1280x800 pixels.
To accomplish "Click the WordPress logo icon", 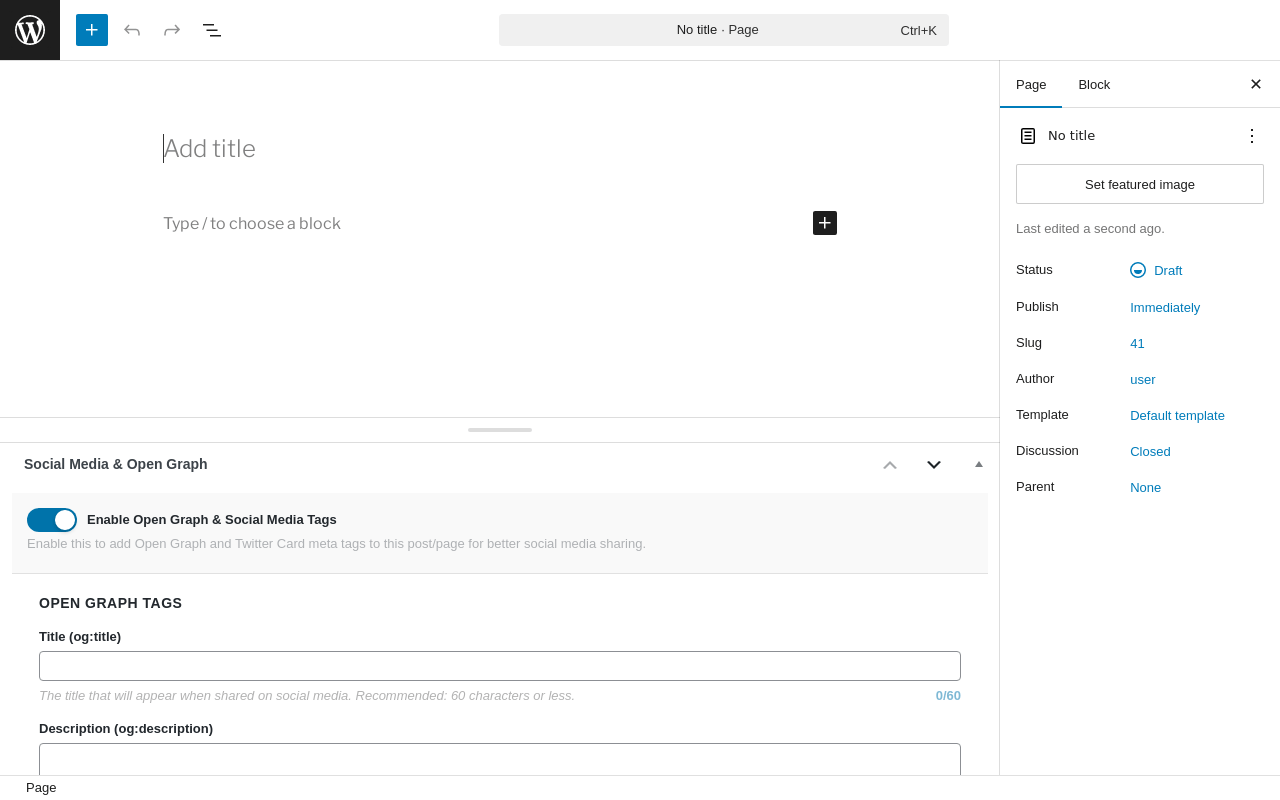I will (30, 30).
